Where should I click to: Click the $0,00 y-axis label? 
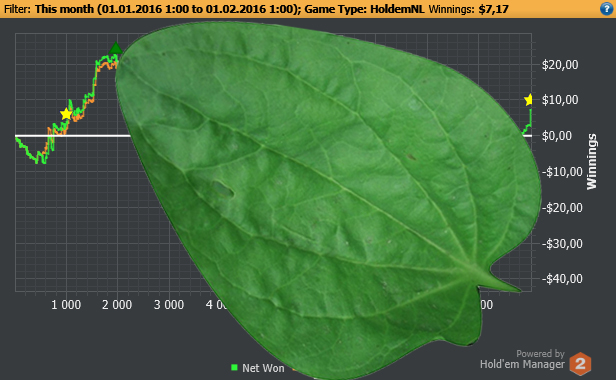tap(557, 136)
